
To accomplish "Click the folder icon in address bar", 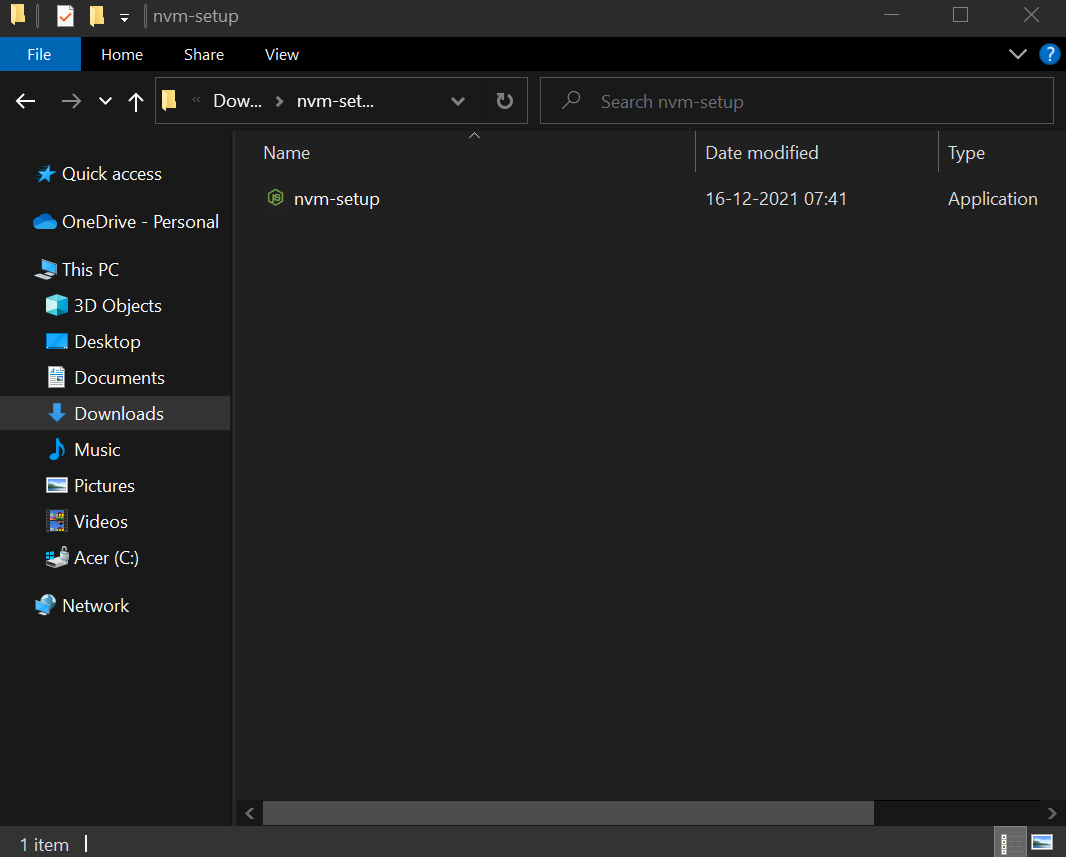I will (x=170, y=101).
